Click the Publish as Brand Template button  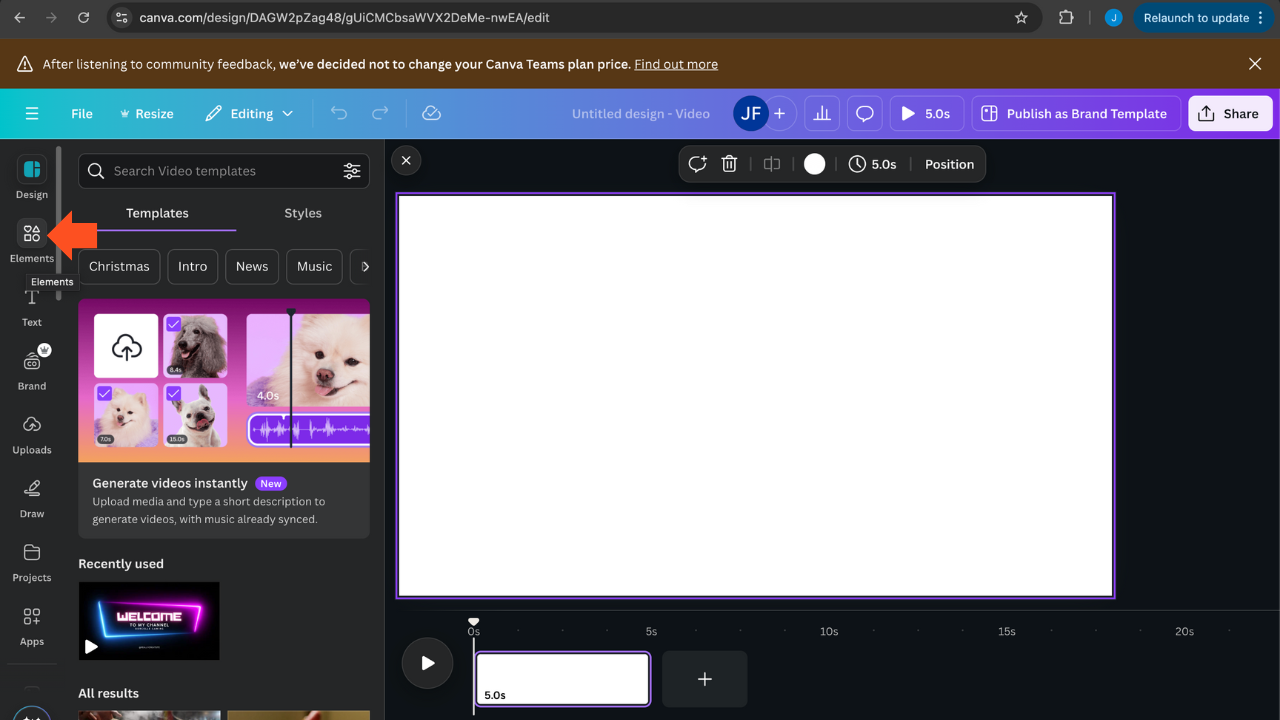(x=1075, y=113)
